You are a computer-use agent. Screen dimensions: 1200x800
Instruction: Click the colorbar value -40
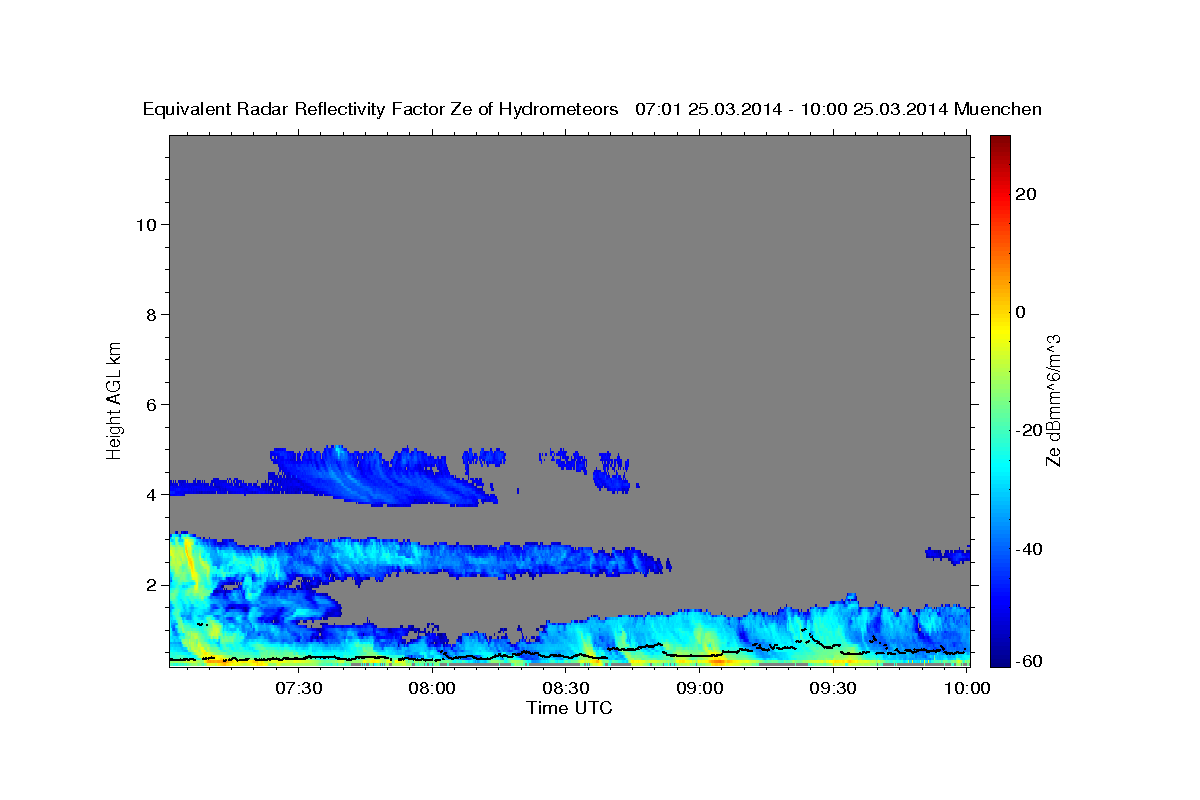1028,549
